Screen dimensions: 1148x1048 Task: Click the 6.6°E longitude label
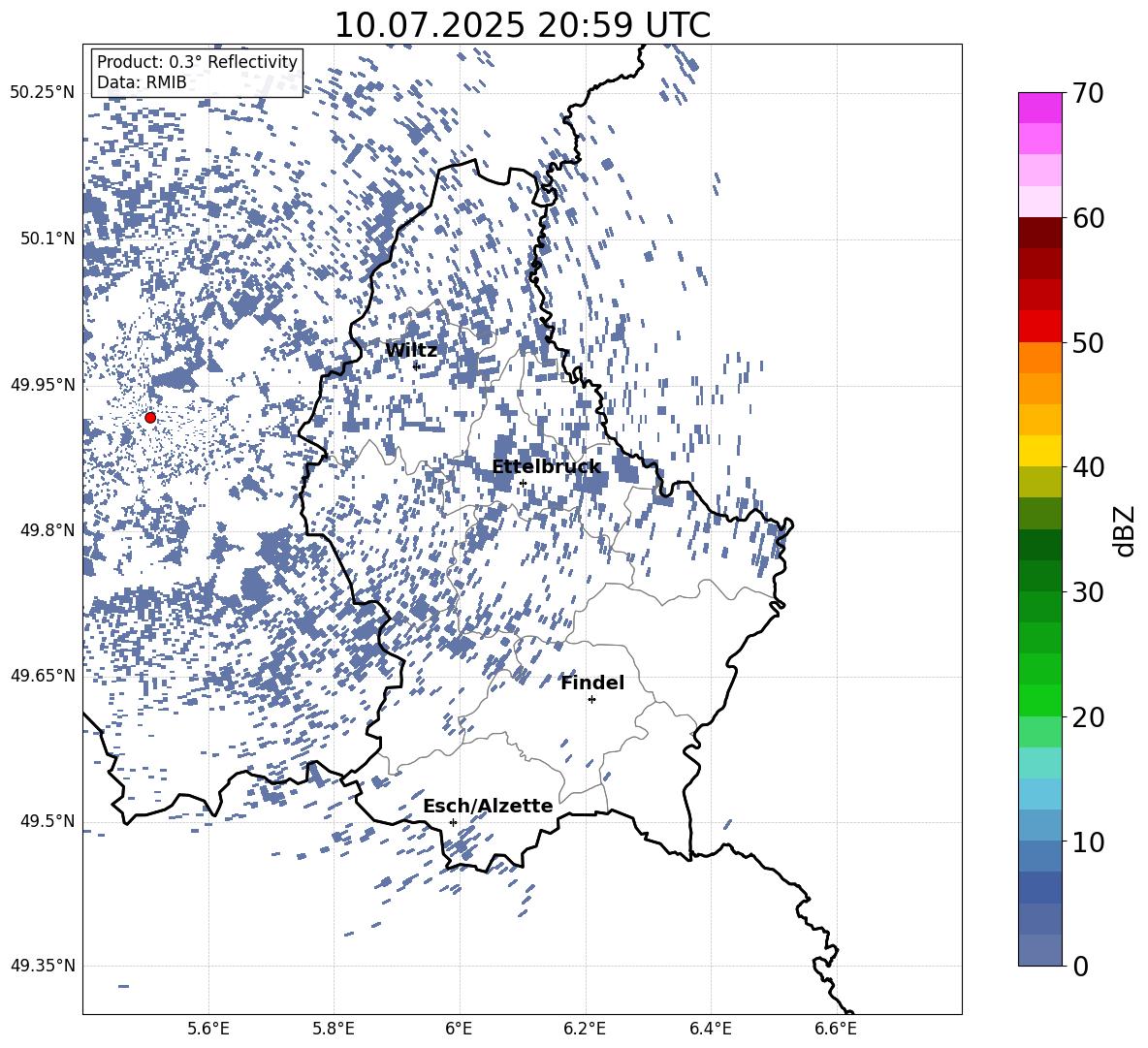point(836,1029)
